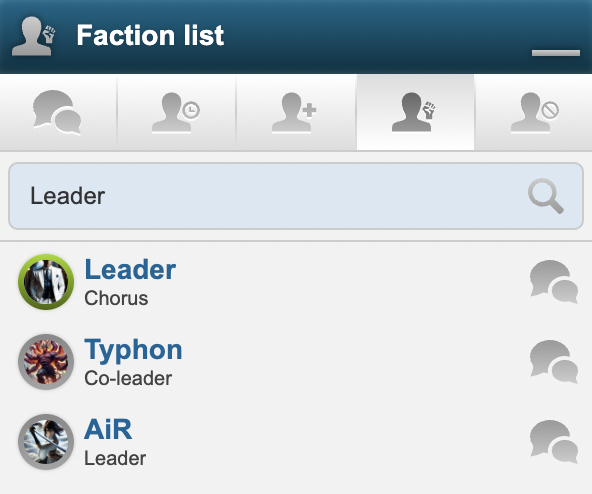
Task: Open AiR's profile name link
Action: [x=108, y=429]
